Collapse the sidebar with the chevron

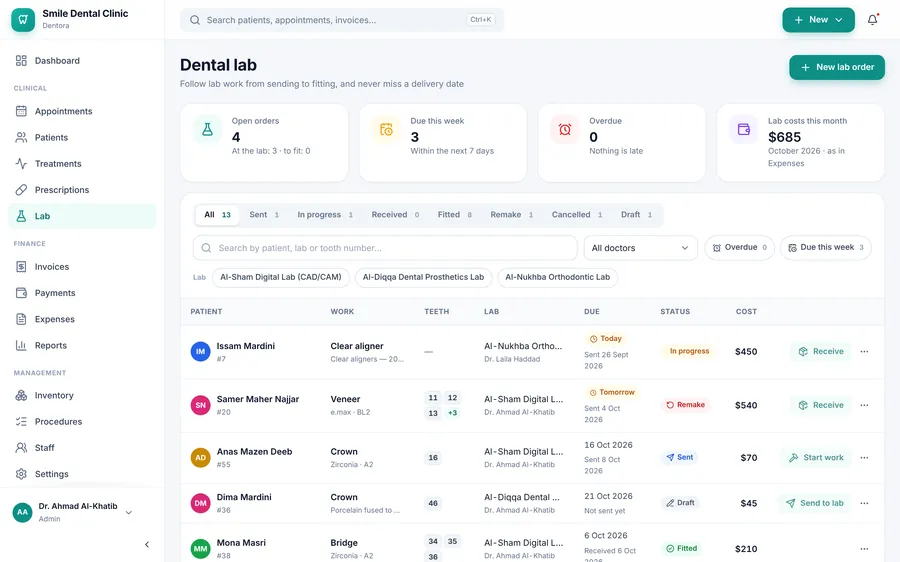tap(147, 544)
